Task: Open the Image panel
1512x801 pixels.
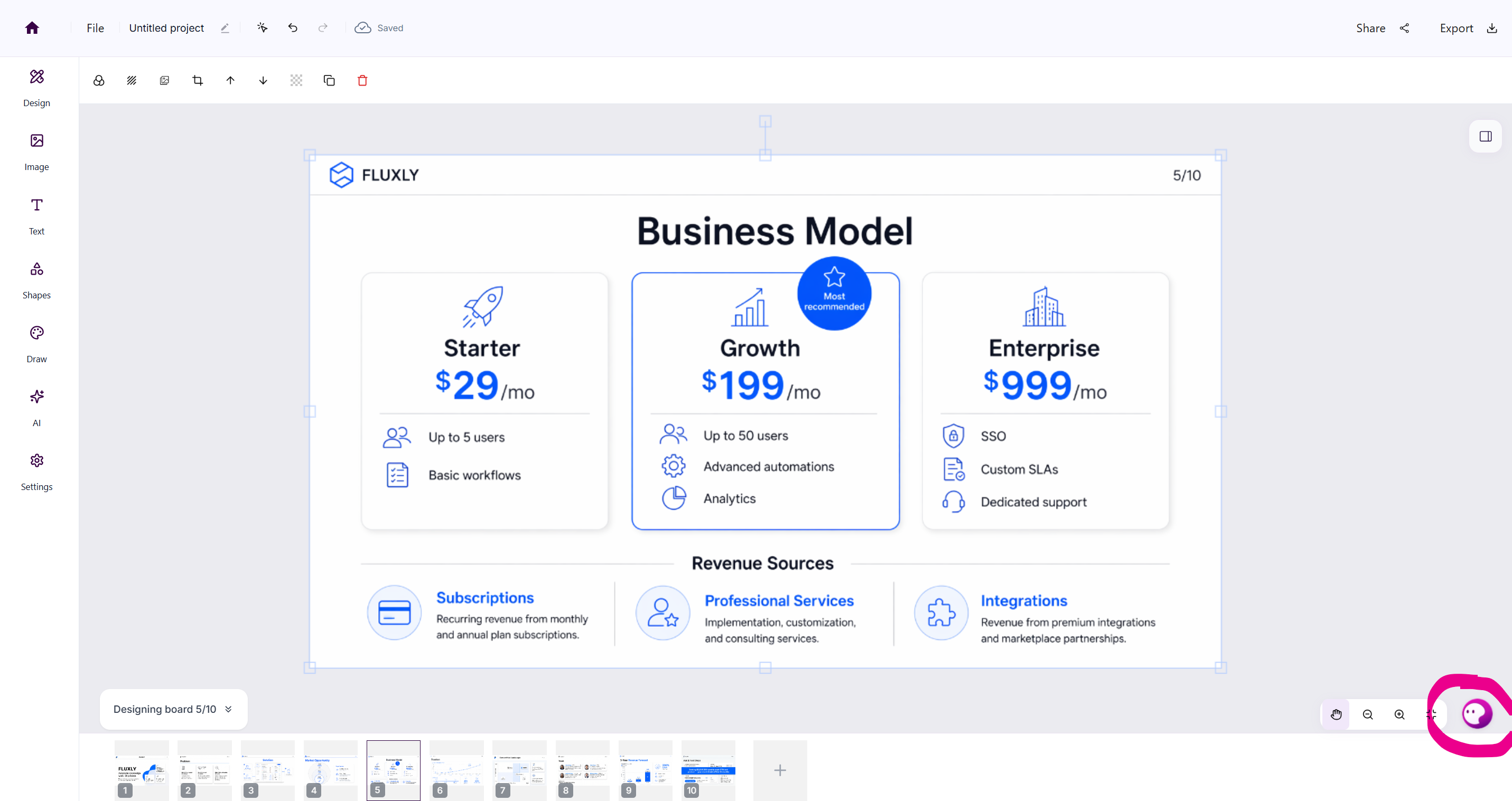Action: click(x=36, y=152)
